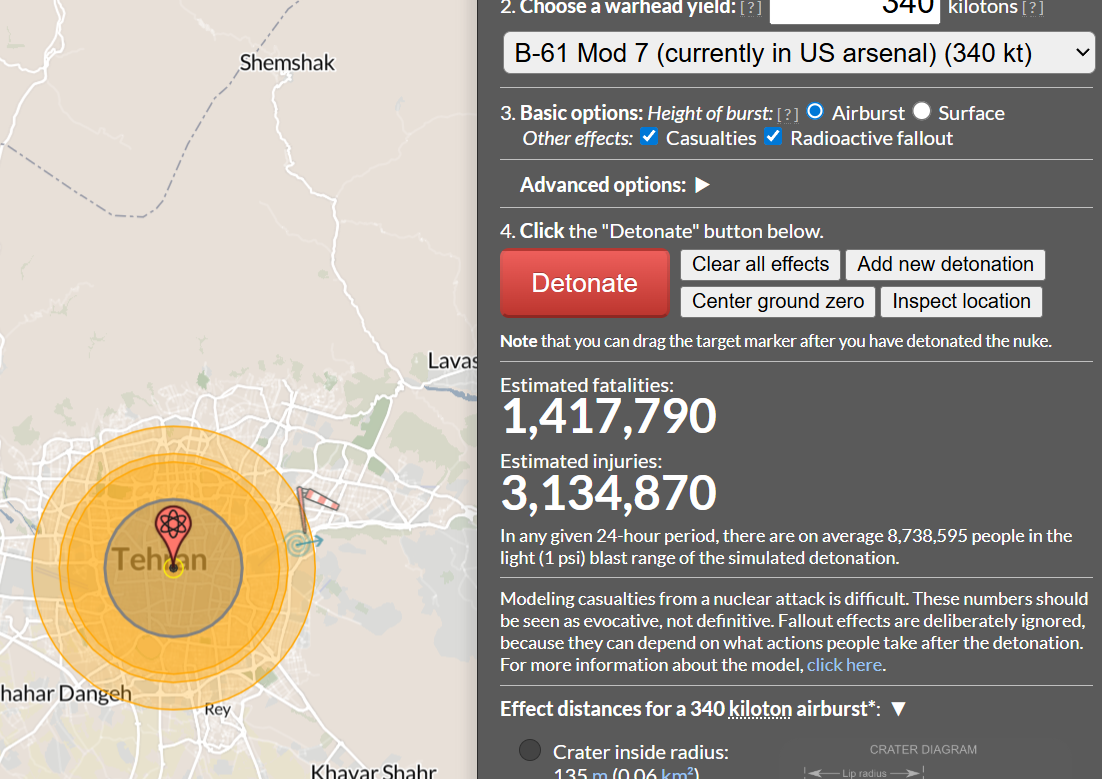Toggle the Casualties checkbox

[x=649, y=136]
